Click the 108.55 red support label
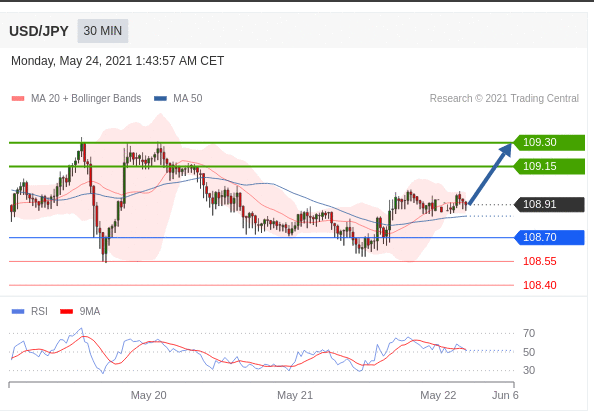The width and height of the screenshot is (594, 414). (539, 261)
